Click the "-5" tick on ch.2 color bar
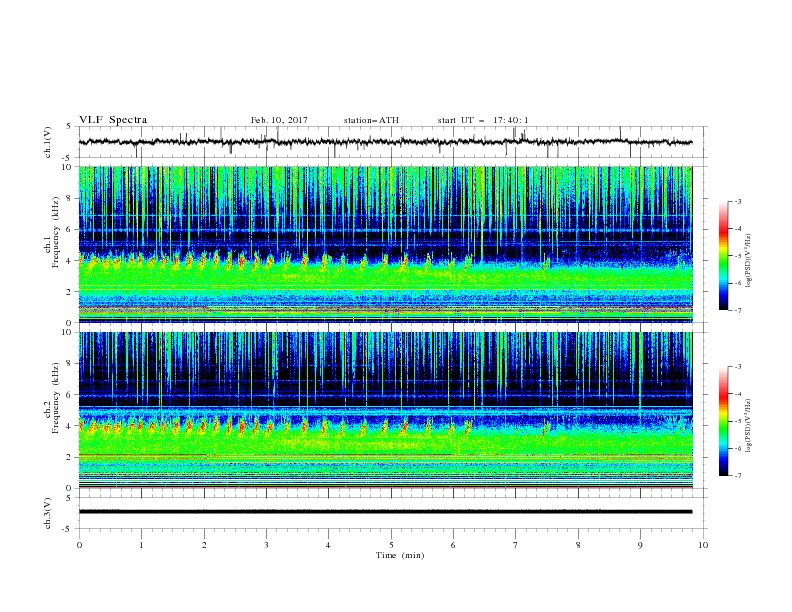The width and height of the screenshot is (792, 612). [738, 421]
